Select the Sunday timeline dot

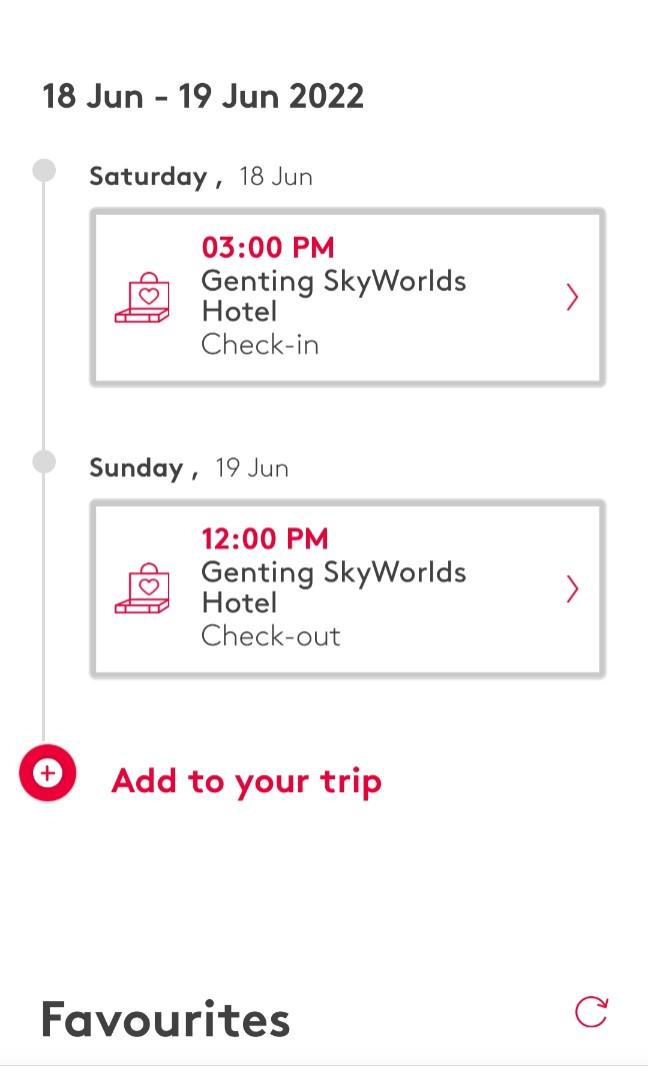click(44, 461)
